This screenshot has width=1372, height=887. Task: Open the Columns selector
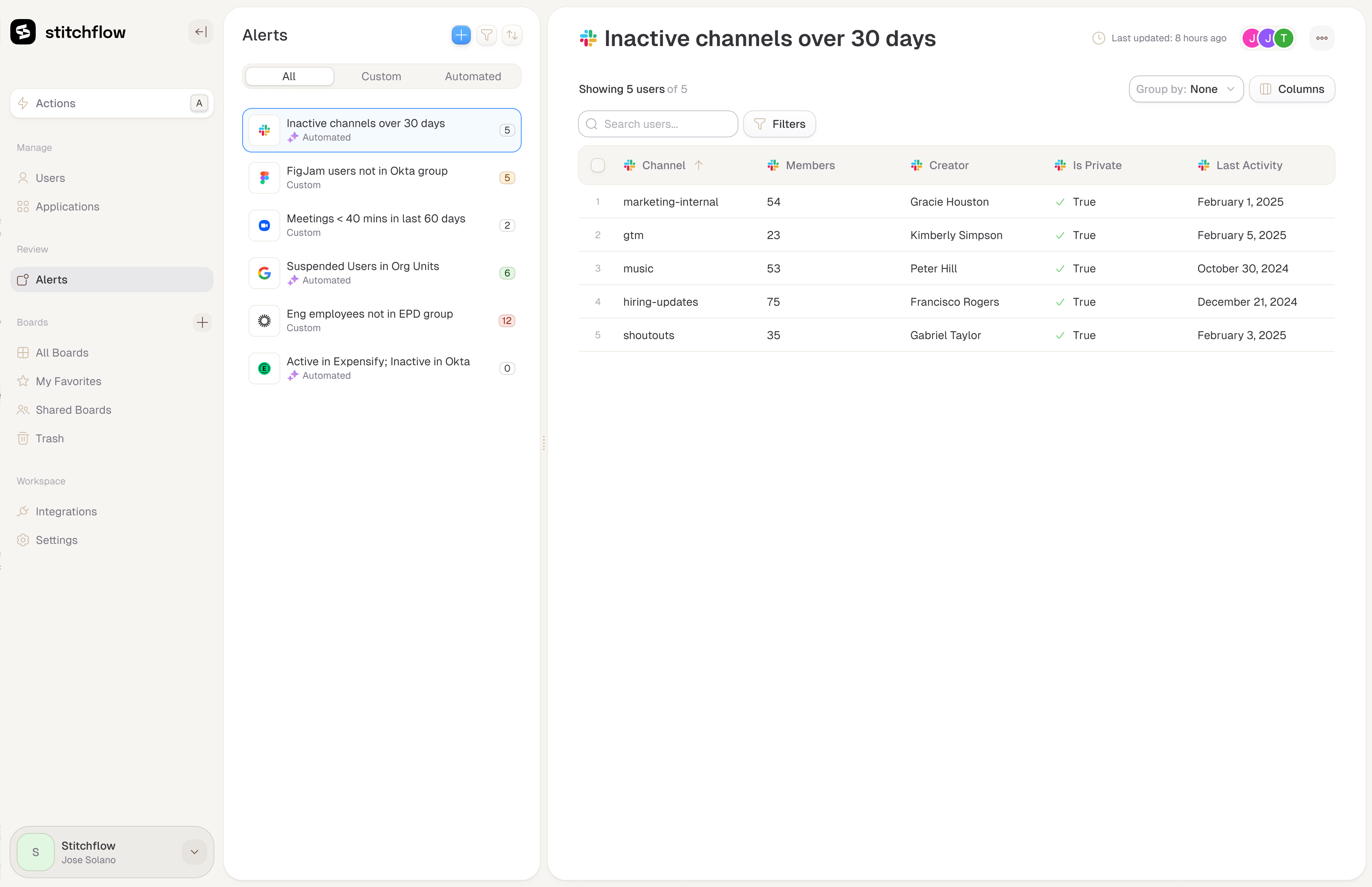tap(1291, 89)
